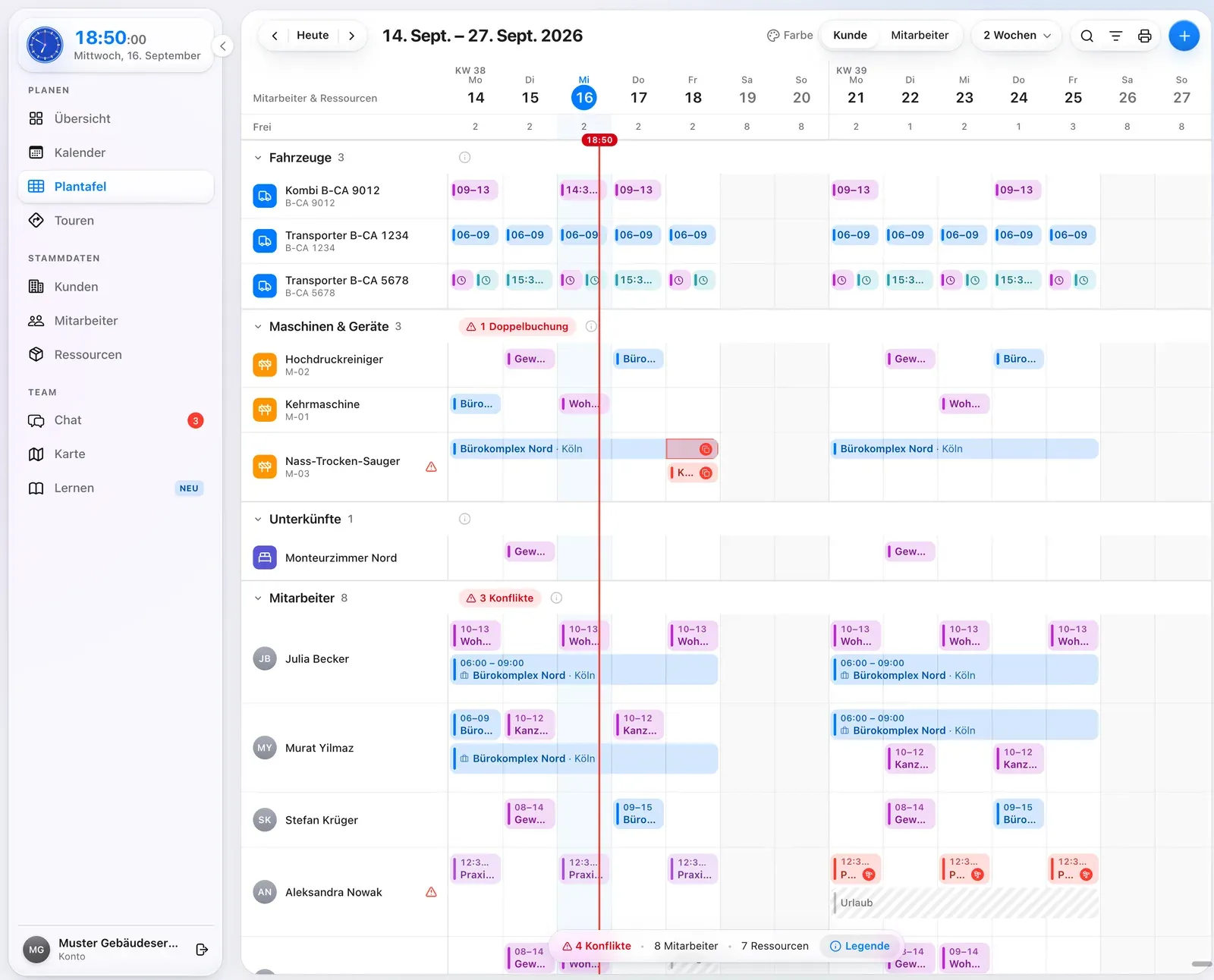1214x980 pixels.
Task: Collapse the sidebar with the chevron handle
Action: (222, 46)
